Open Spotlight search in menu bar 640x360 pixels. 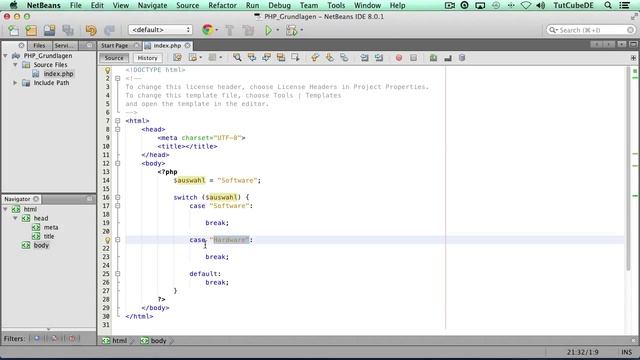pyautogui.click(x=608, y=5)
